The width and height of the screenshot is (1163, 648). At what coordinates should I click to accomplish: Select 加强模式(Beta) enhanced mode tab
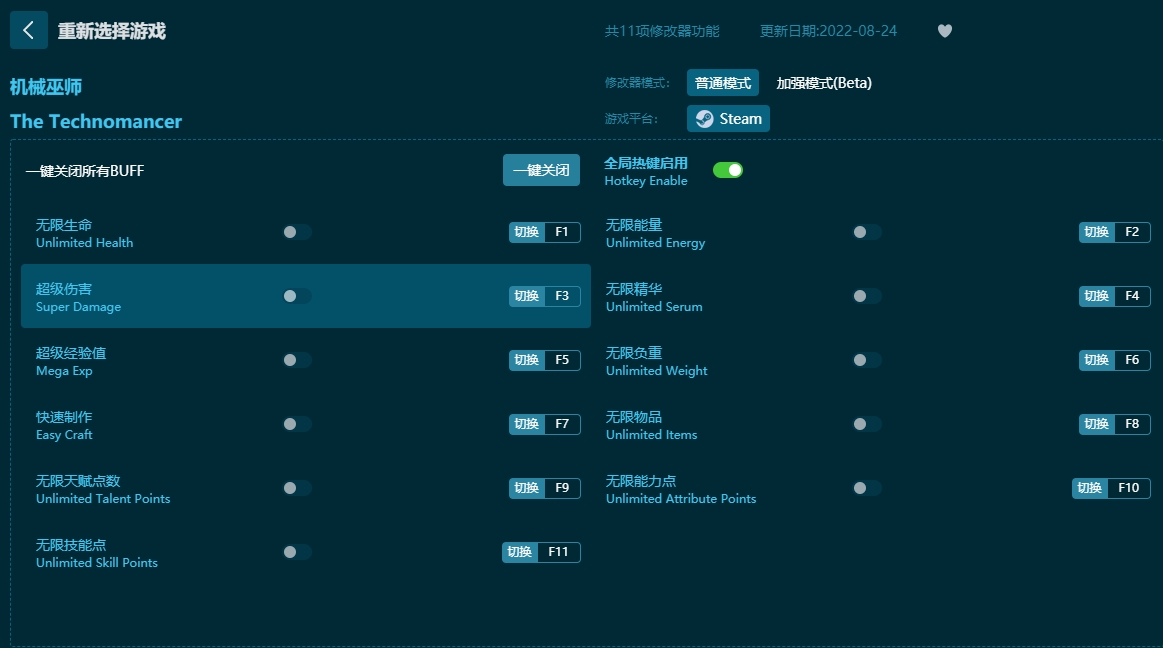[x=823, y=83]
